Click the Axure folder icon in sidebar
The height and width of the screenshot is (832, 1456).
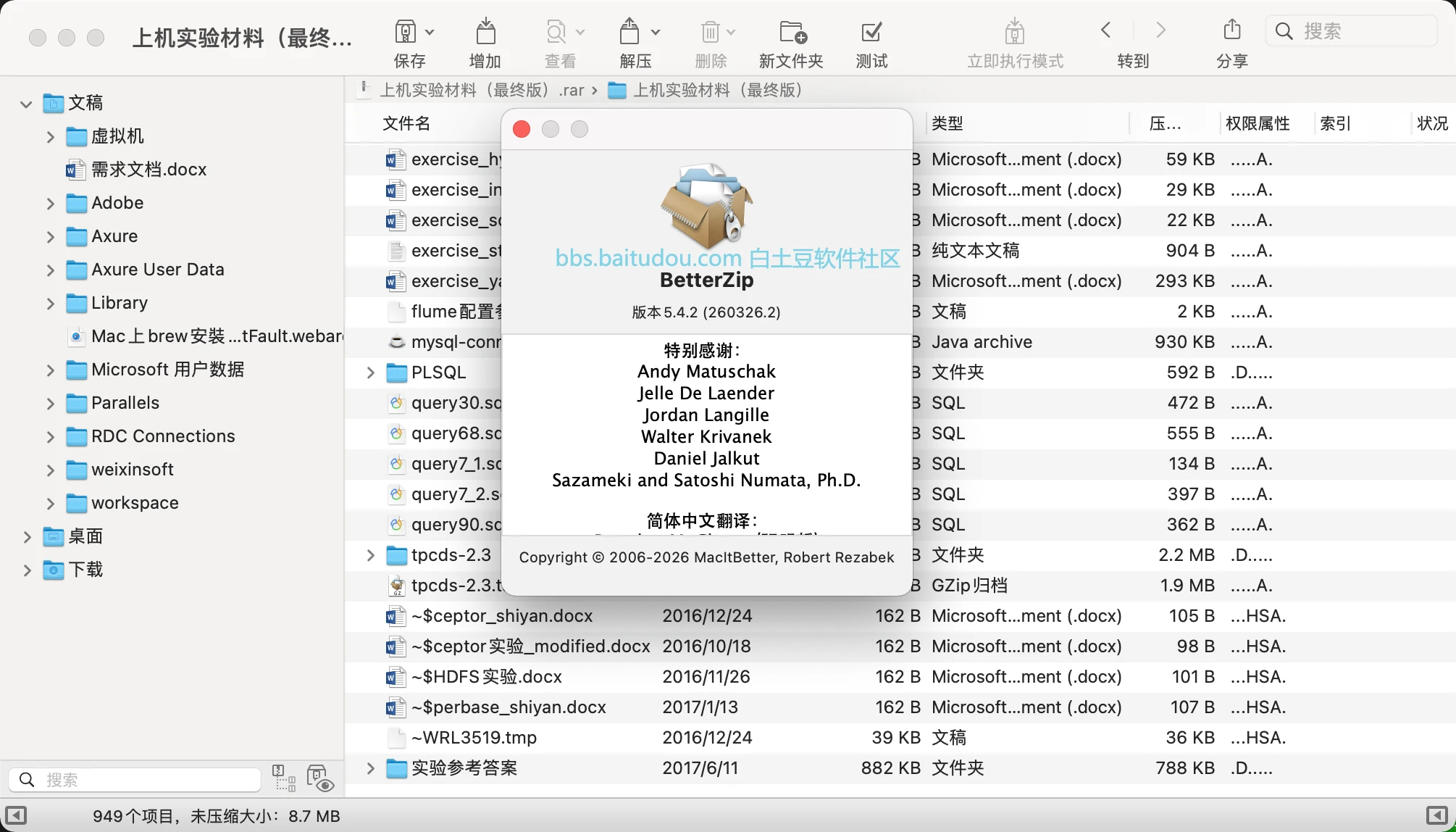pyautogui.click(x=76, y=236)
